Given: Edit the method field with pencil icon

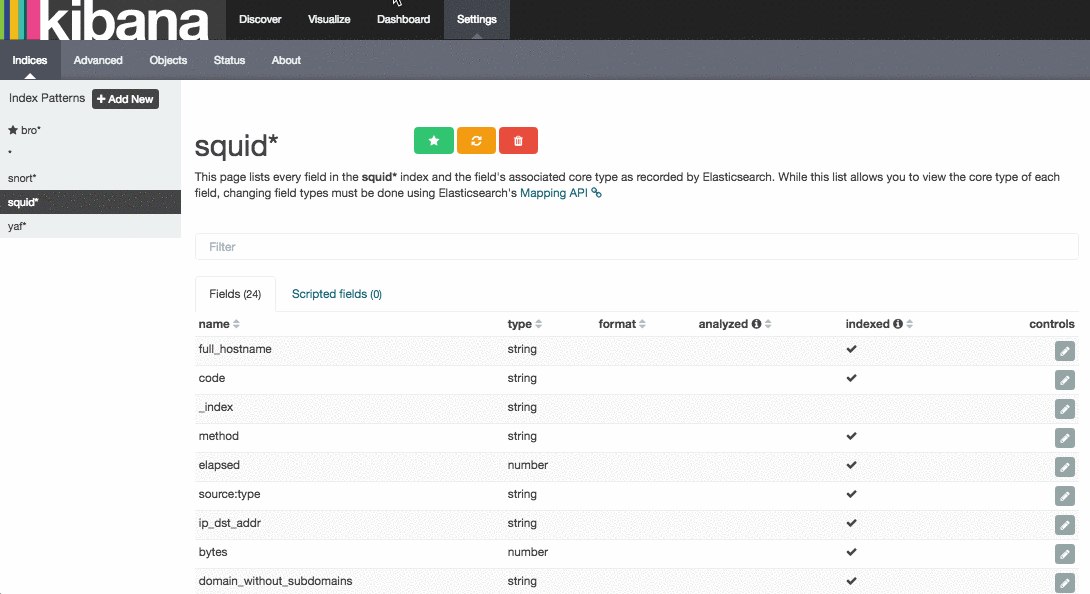Looking at the screenshot, I should pos(1064,438).
